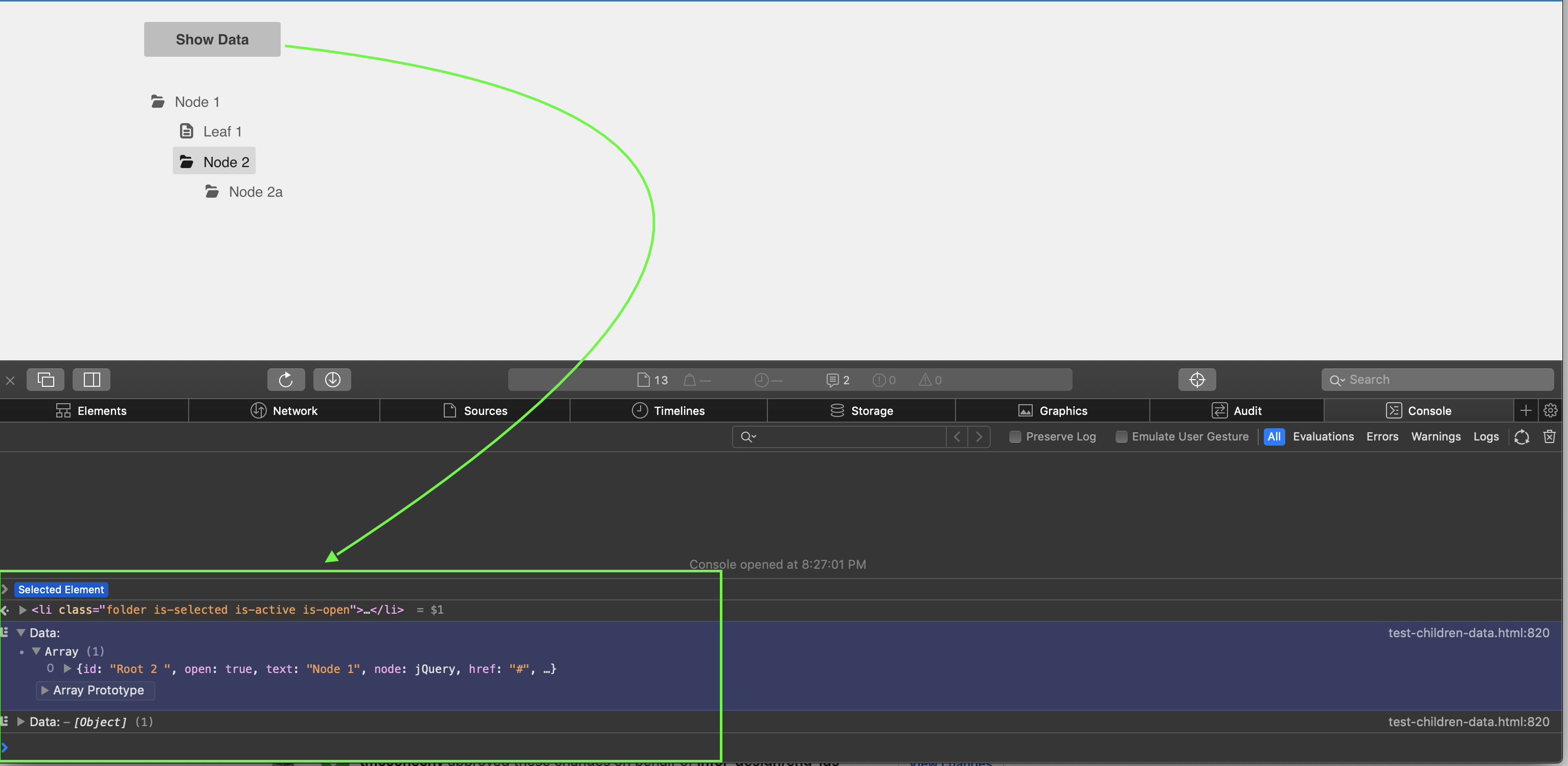Click the download web archive icon
1568x766 pixels.
pos(332,380)
